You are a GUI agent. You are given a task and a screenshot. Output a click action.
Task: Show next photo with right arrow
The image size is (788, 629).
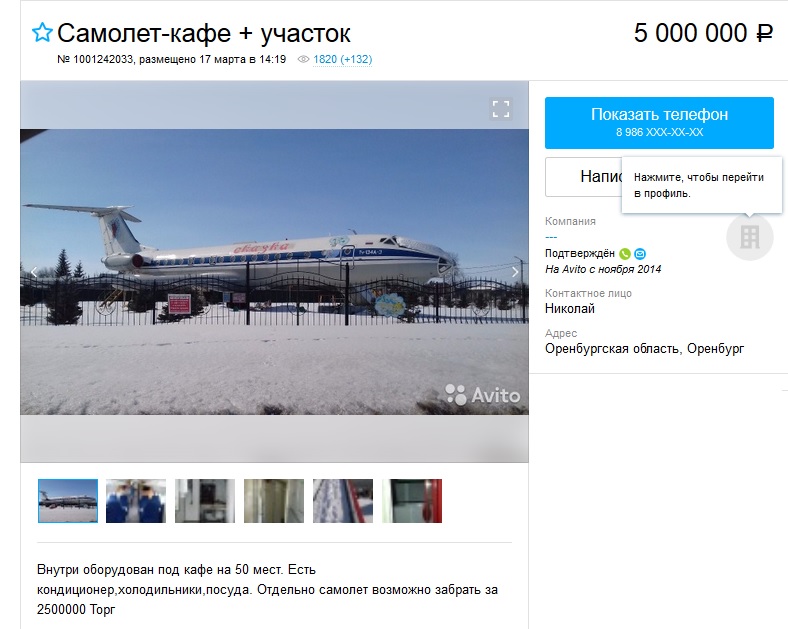515,272
